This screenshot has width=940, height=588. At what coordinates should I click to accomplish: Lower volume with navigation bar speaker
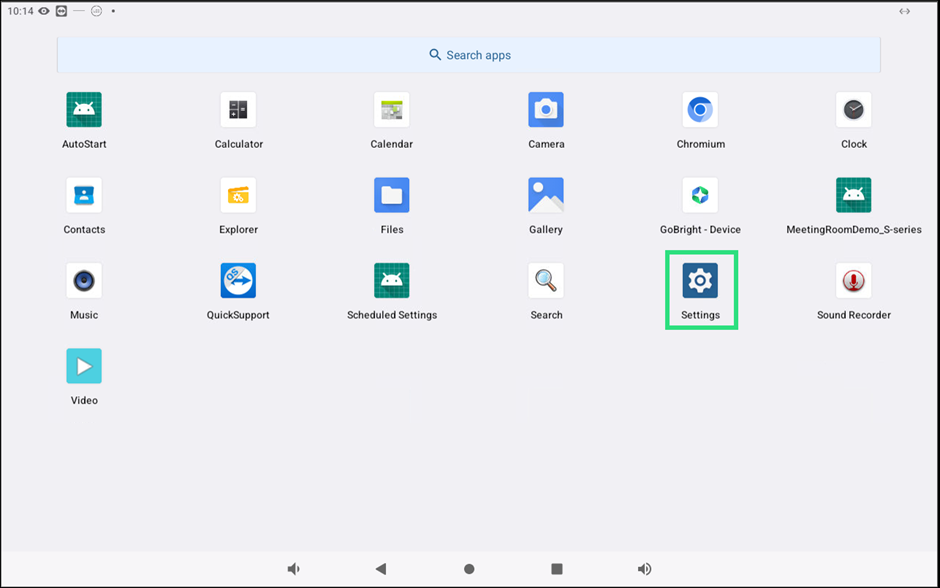click(293, 569)
